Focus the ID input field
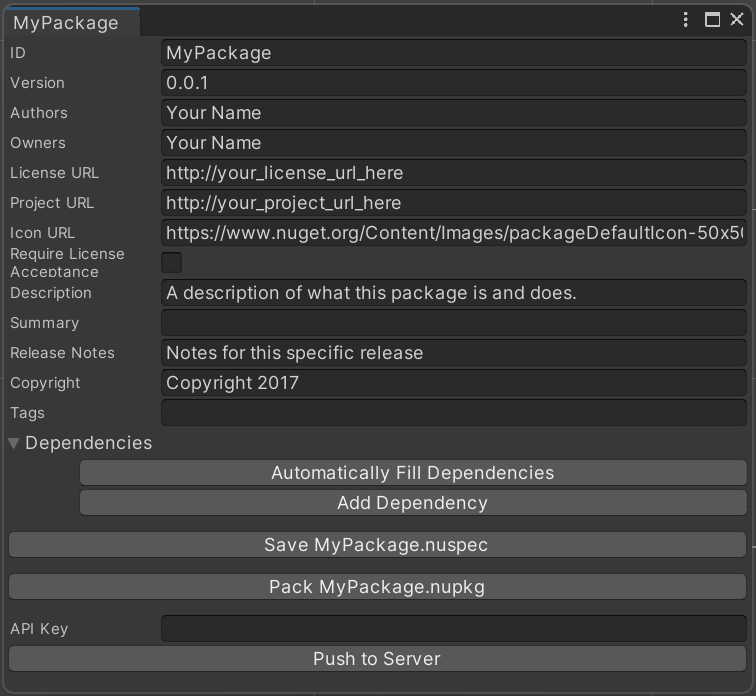 [x=454, y=53]
